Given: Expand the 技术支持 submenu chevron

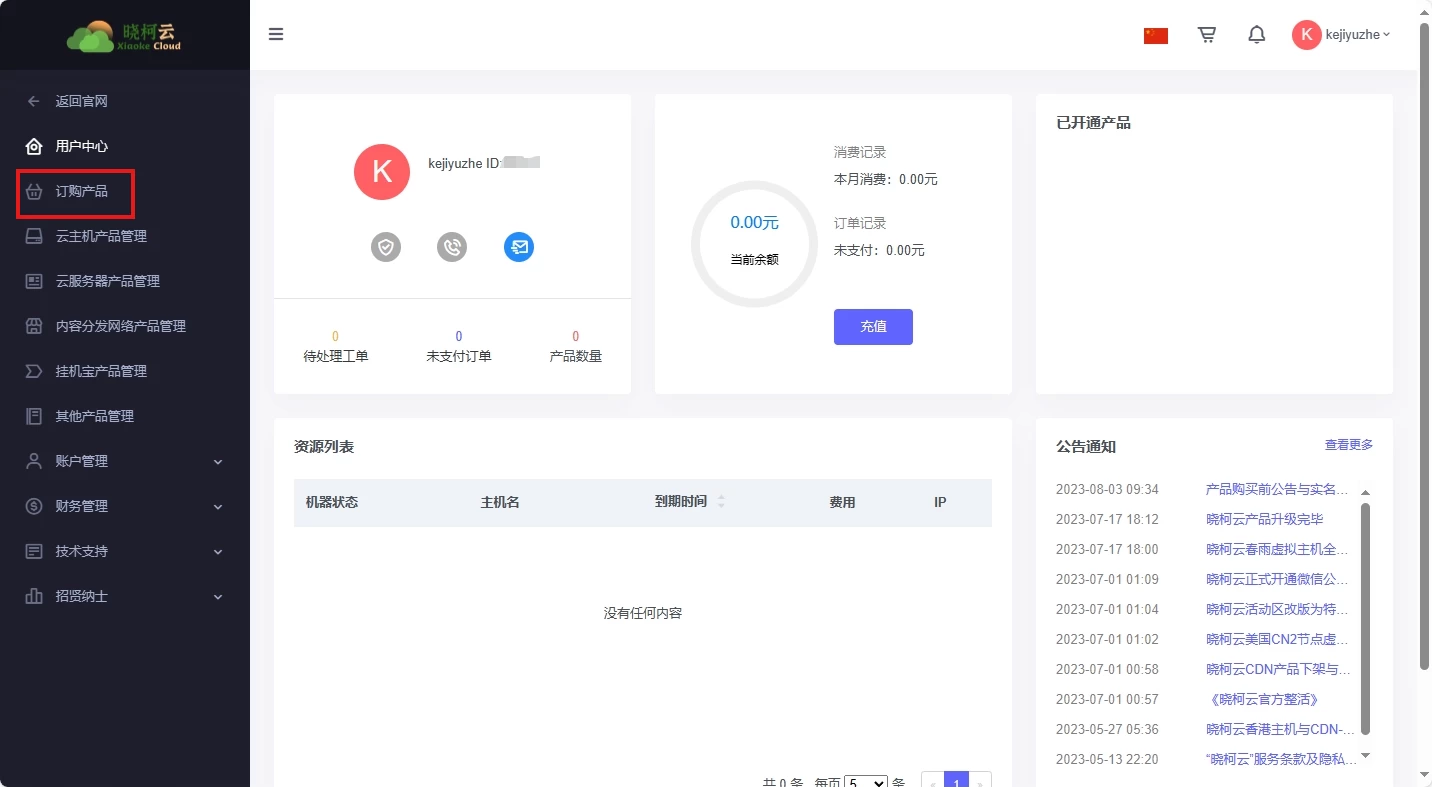Looking at the screenshot, I should tap(218, 552).
